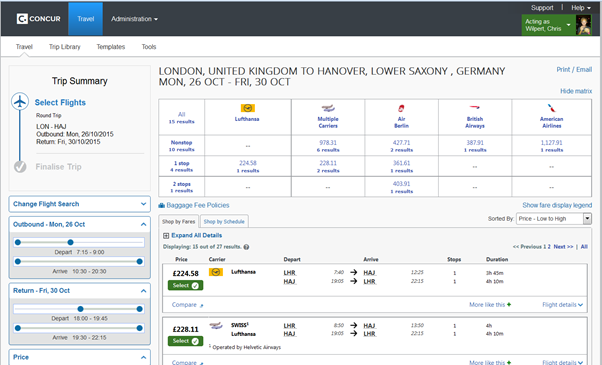Open Templates
This screenshot has width=602, height=365.
click(111, 47)
